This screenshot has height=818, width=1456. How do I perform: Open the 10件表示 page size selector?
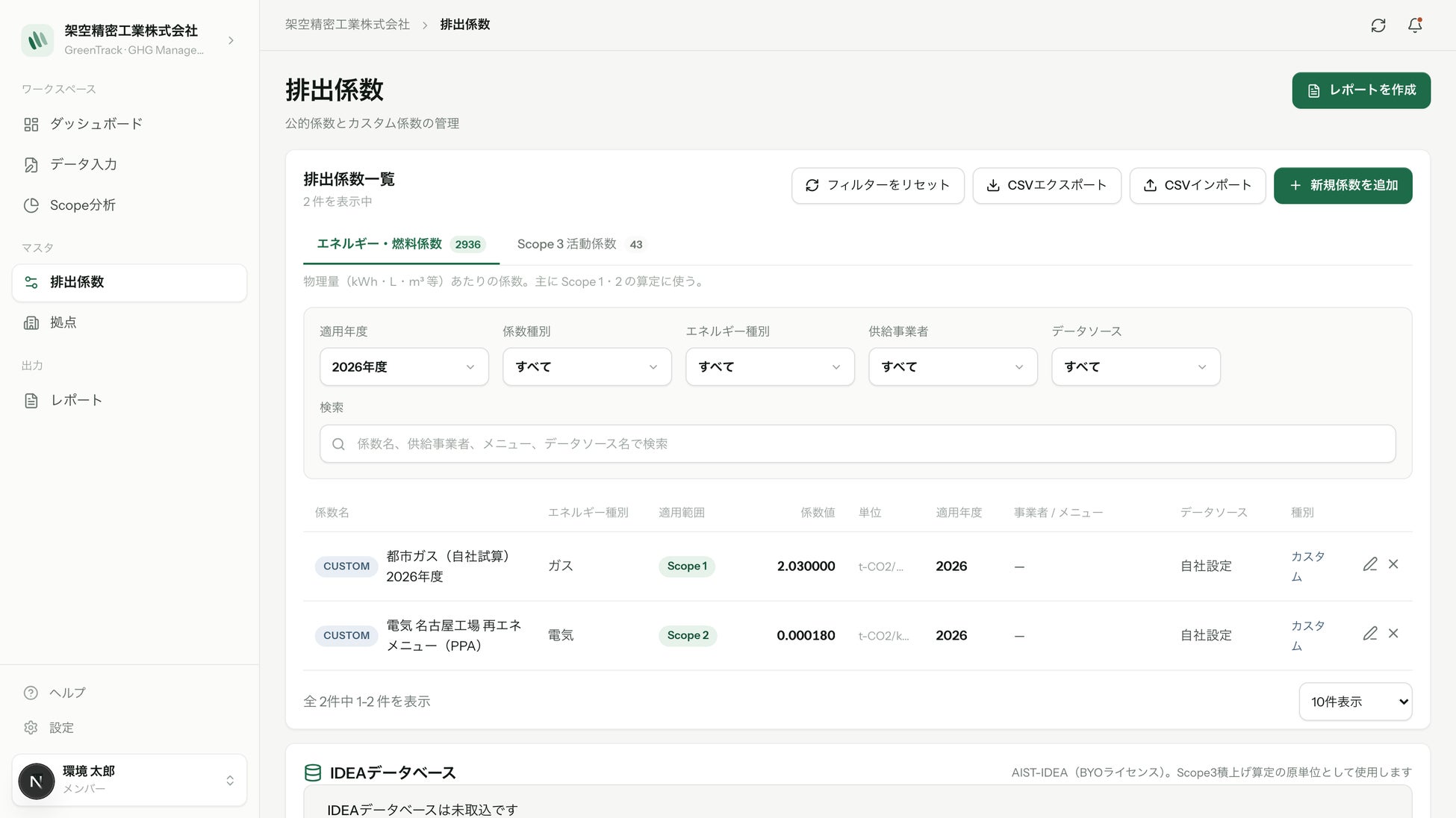1355,702
